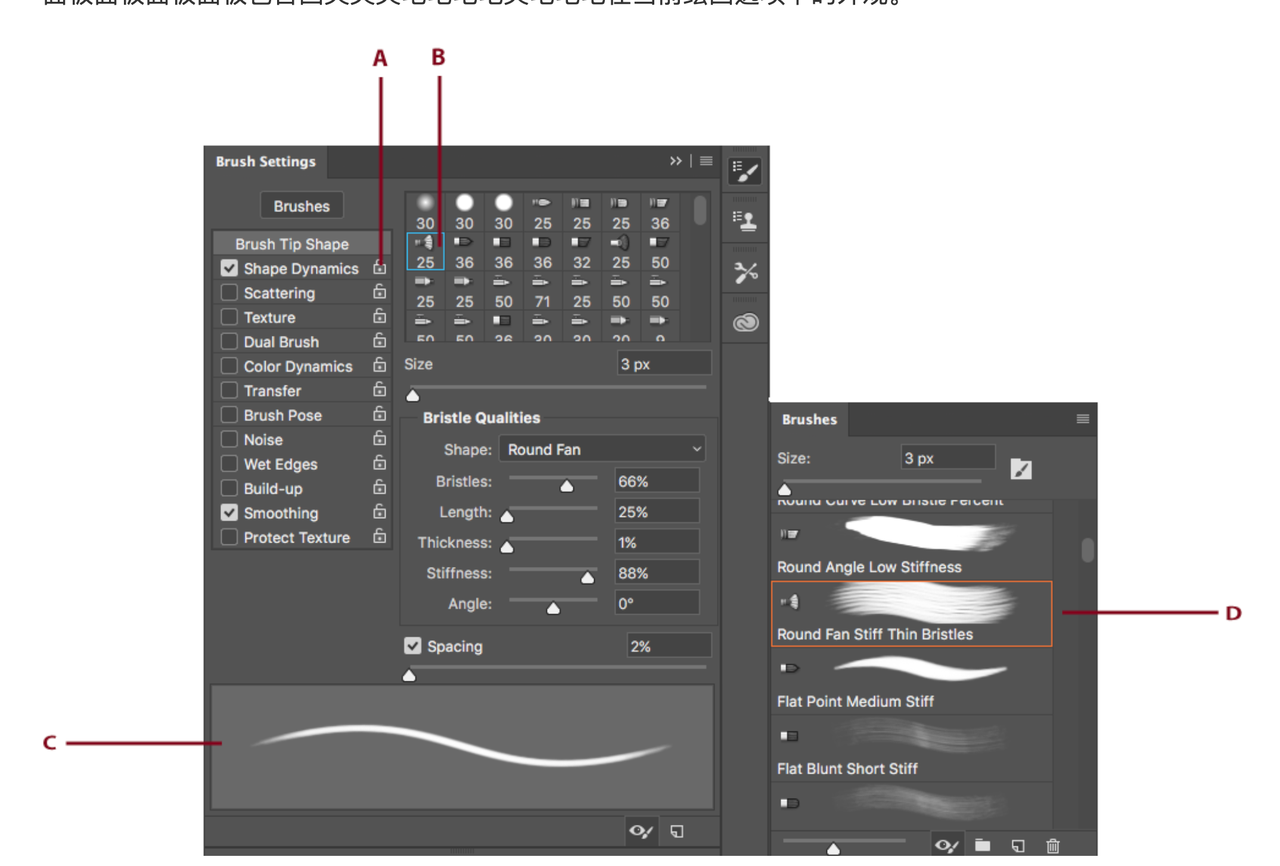Toggle lock icon for Smoothing

(x=379, y=512)
